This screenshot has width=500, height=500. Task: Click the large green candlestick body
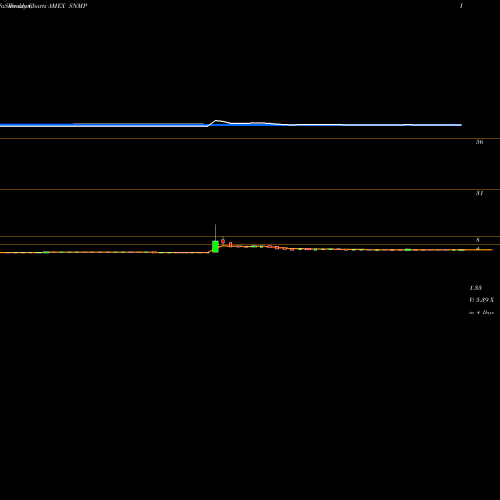click(x=215, y=247)
